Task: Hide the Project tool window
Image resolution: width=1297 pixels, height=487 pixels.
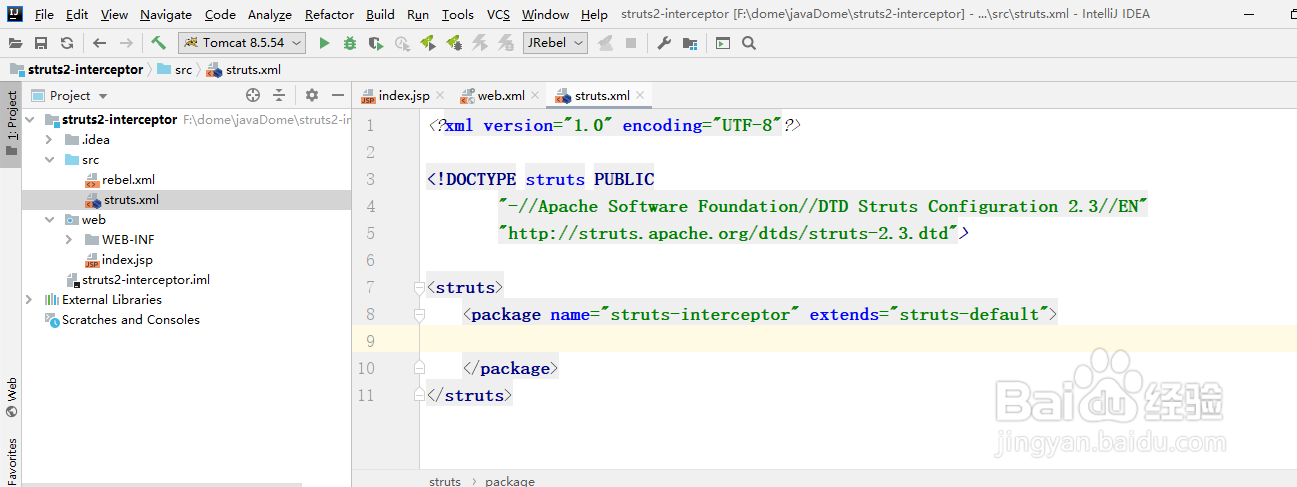Action: point(338,95)
